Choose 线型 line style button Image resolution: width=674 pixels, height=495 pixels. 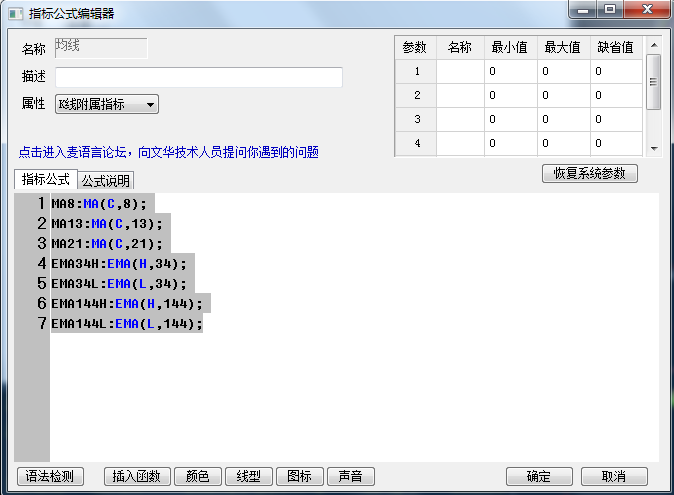[249, 477]
